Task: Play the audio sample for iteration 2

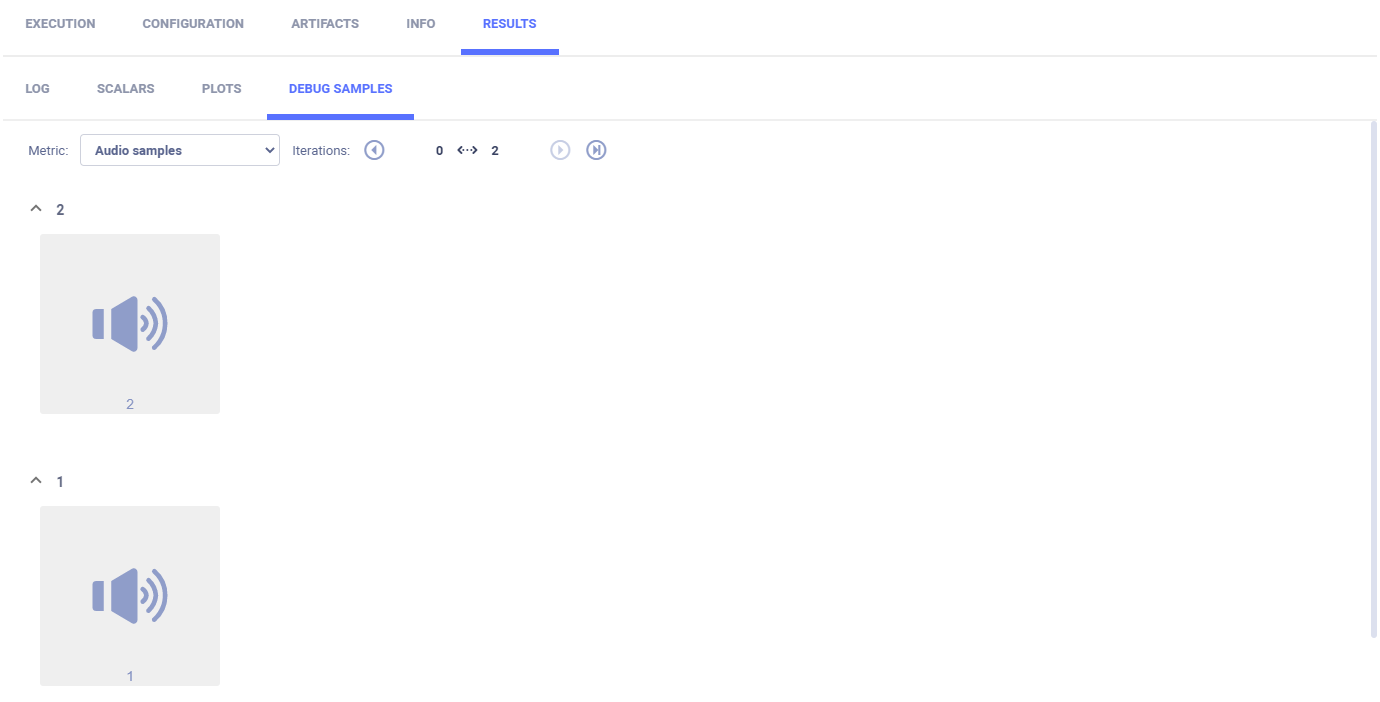Action: 130,323
